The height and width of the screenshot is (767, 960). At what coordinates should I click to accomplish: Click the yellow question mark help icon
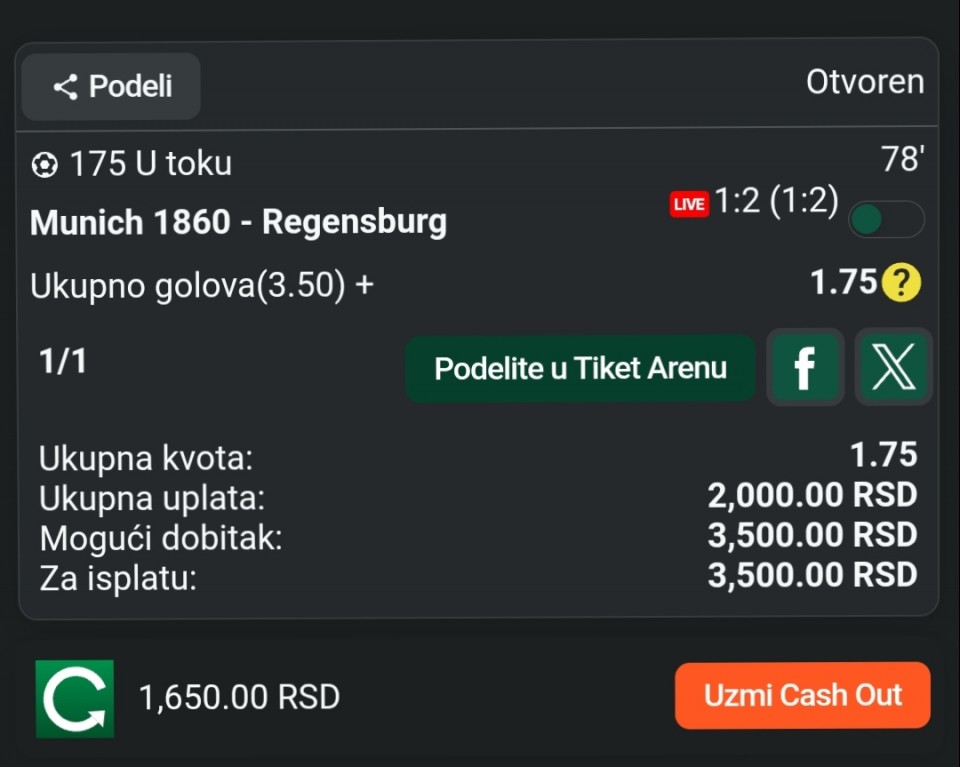[x=901, y=284]
